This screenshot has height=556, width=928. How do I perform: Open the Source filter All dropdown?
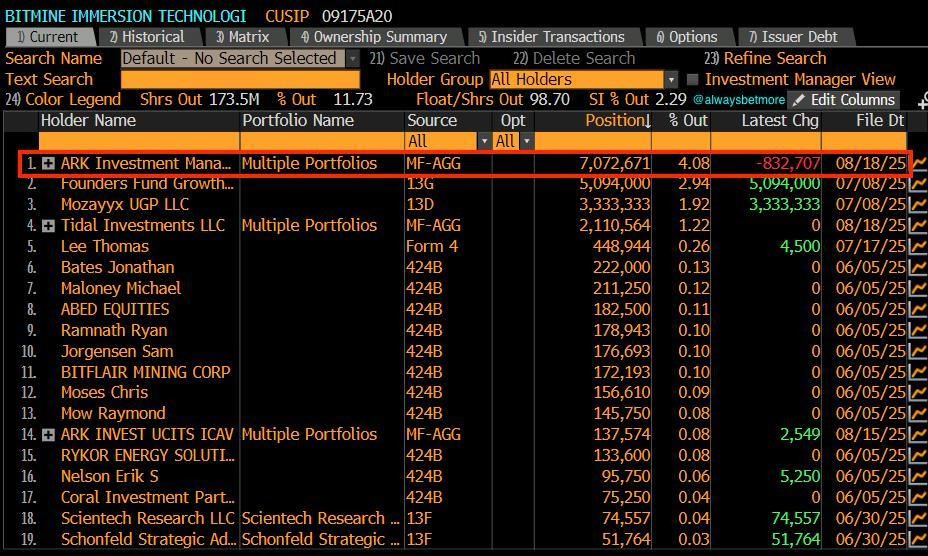pyautogui.click(x=484, y=142)
